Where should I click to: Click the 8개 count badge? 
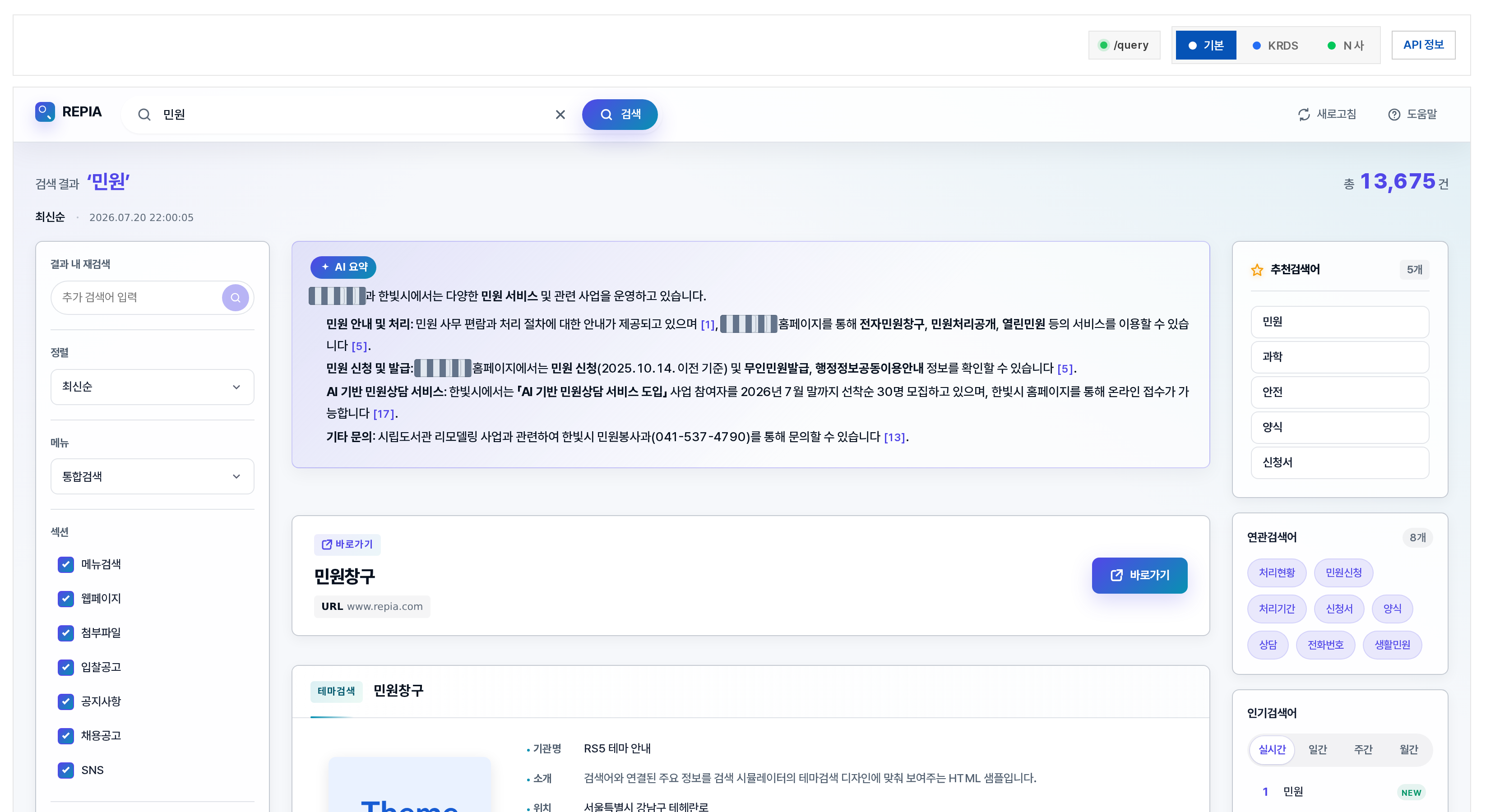(x=1417, y=537)
